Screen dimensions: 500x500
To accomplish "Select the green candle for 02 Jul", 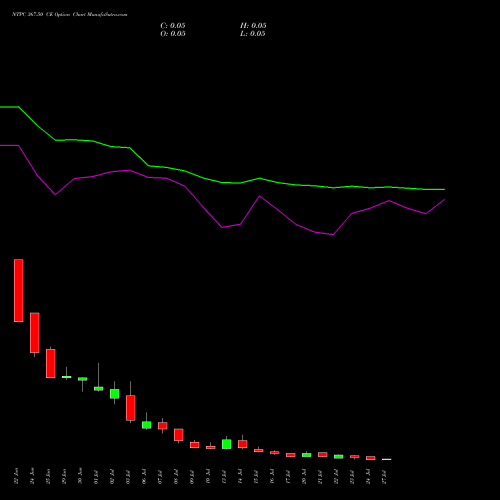I will 115,394.
